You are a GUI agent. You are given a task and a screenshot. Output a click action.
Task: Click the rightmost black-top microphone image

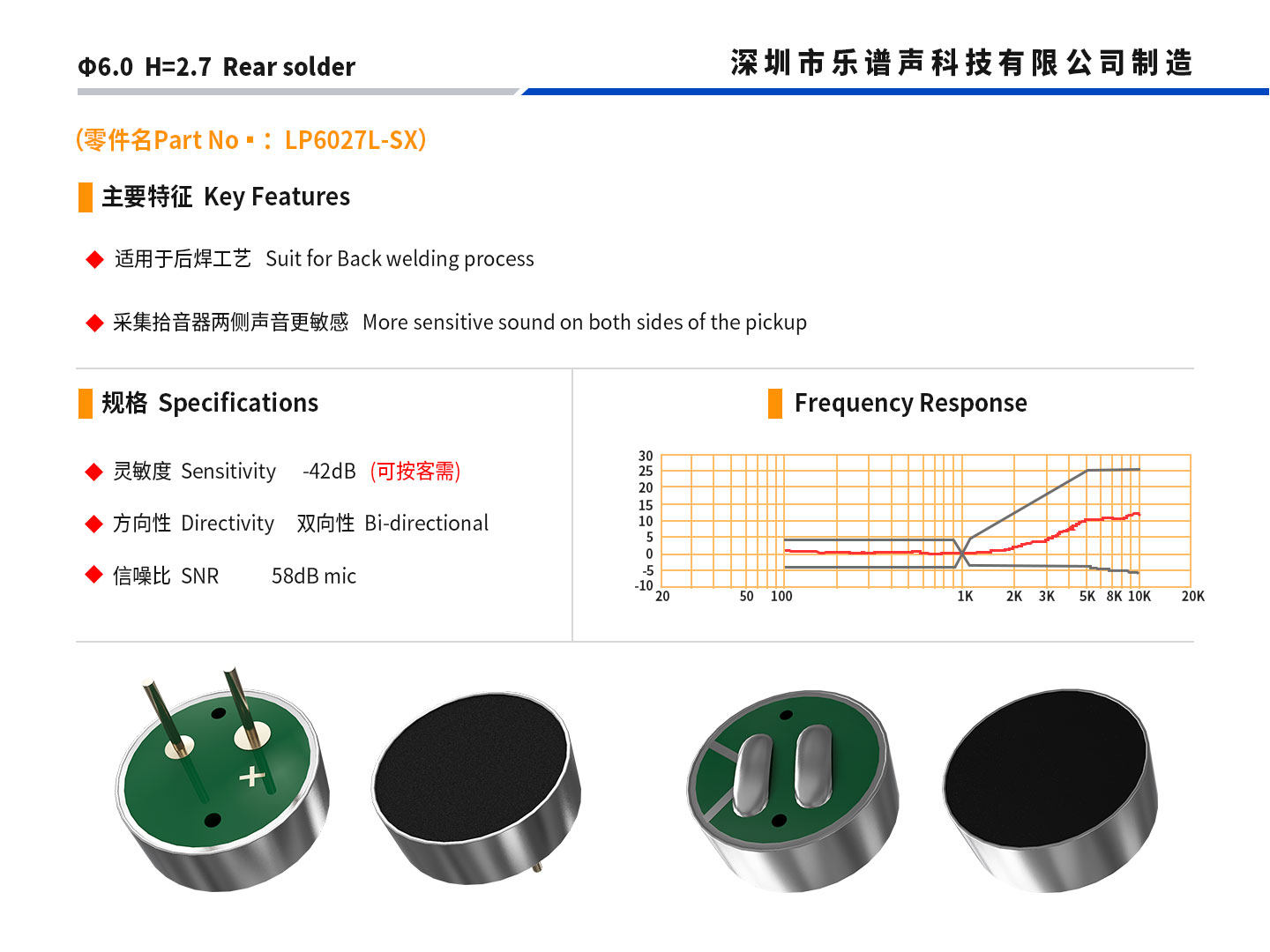click(x=1050, y=791)
